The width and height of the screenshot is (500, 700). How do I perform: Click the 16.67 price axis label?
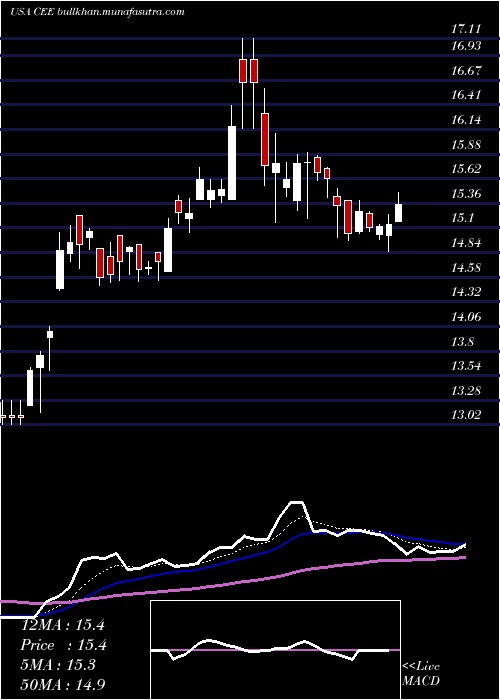pos(466,71)
